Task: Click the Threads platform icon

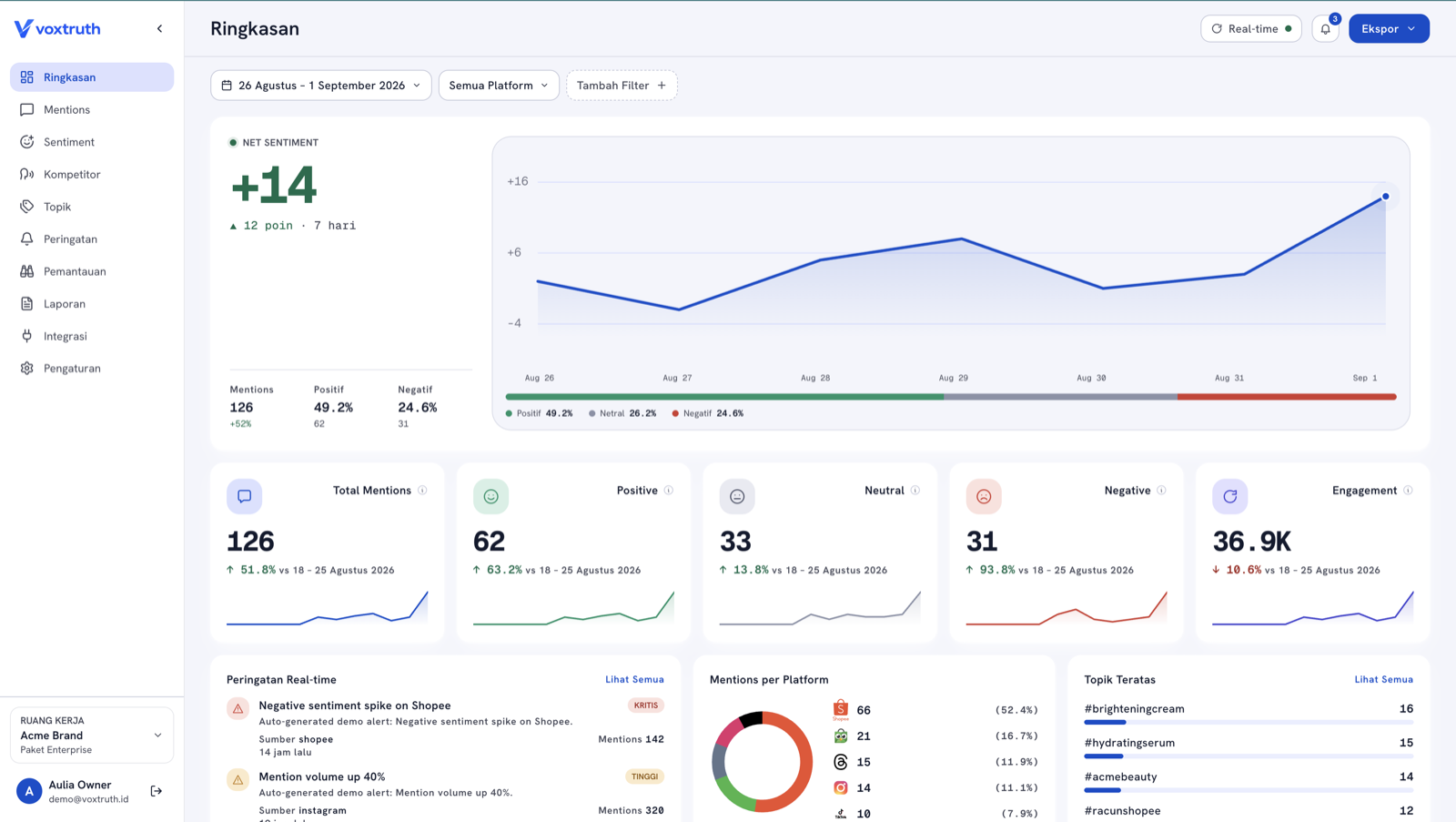Action: click(x=841, y=762)
